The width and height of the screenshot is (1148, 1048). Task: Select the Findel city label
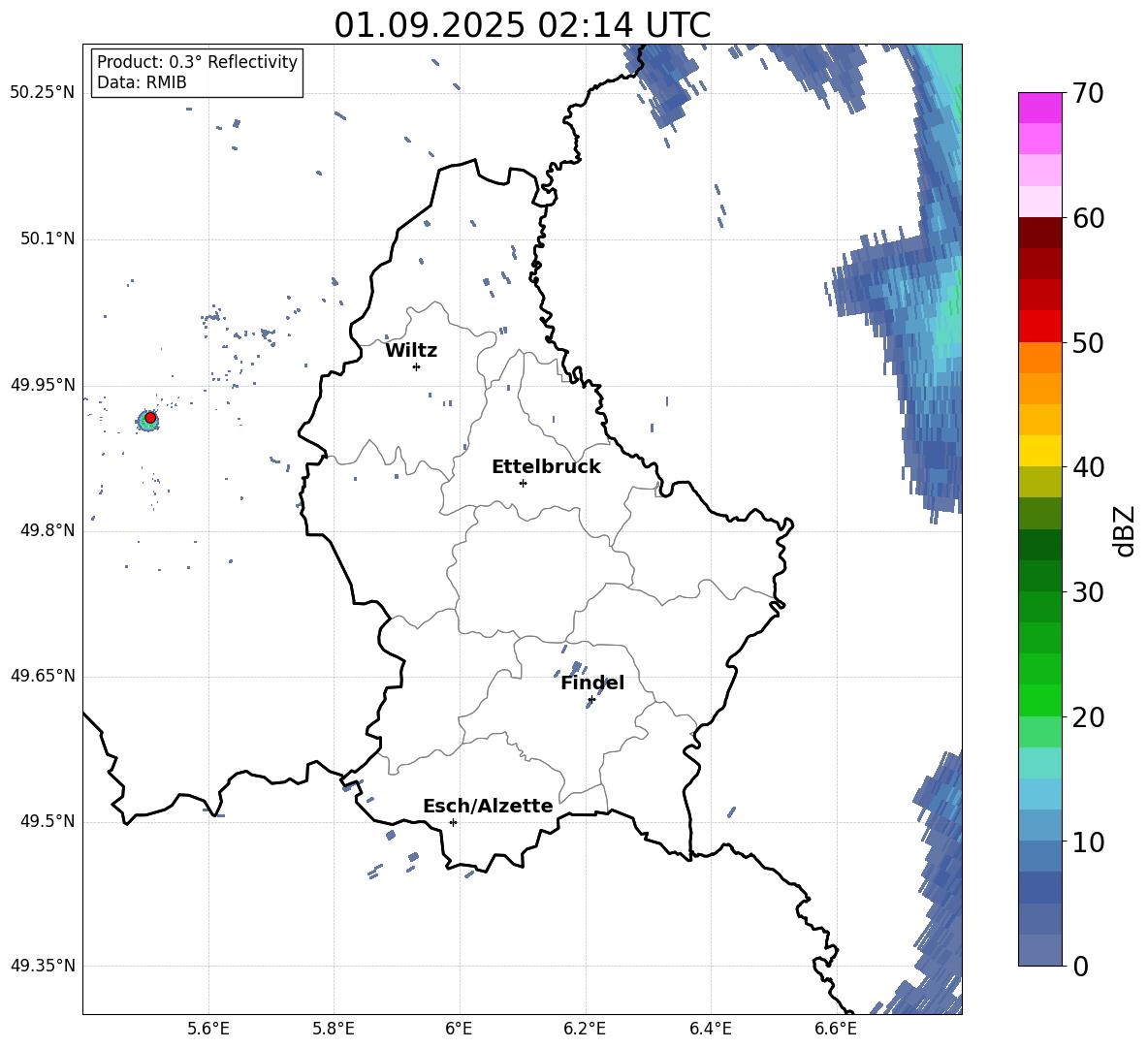point(592,683)
